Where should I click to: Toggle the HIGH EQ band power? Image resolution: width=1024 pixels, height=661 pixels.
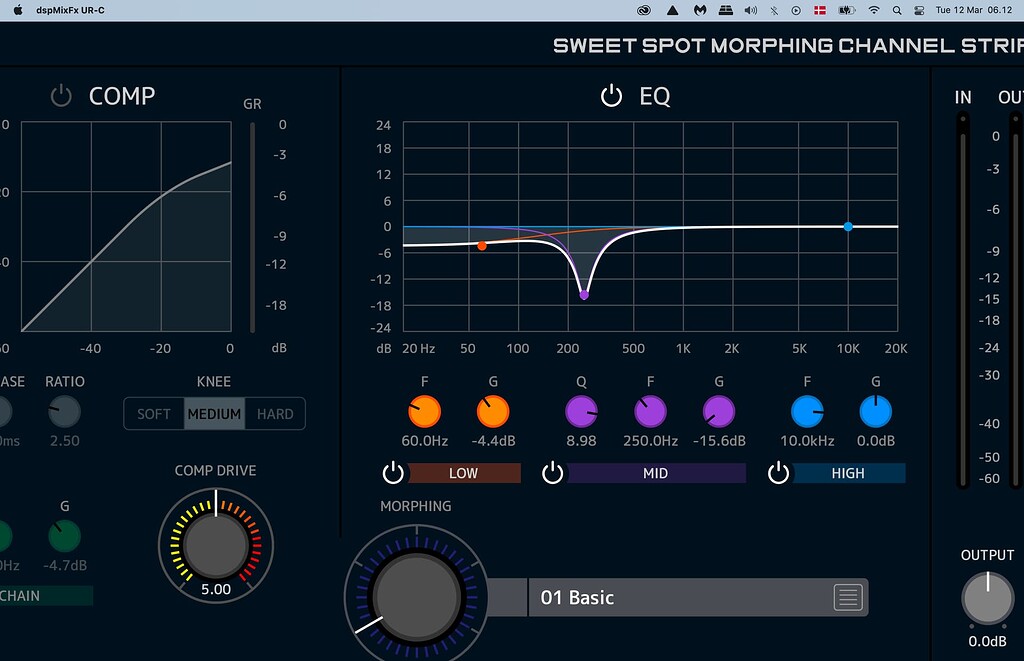(x=779, y=473)
